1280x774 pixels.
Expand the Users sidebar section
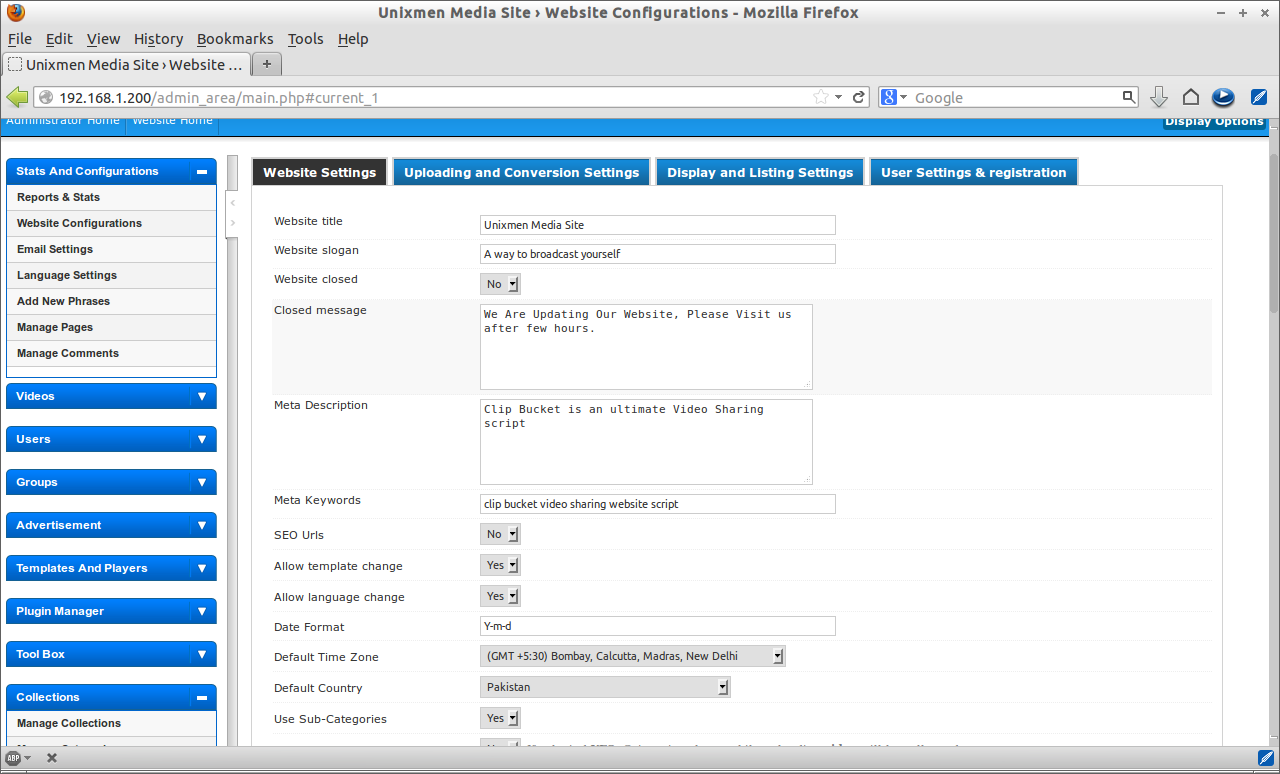202,439
